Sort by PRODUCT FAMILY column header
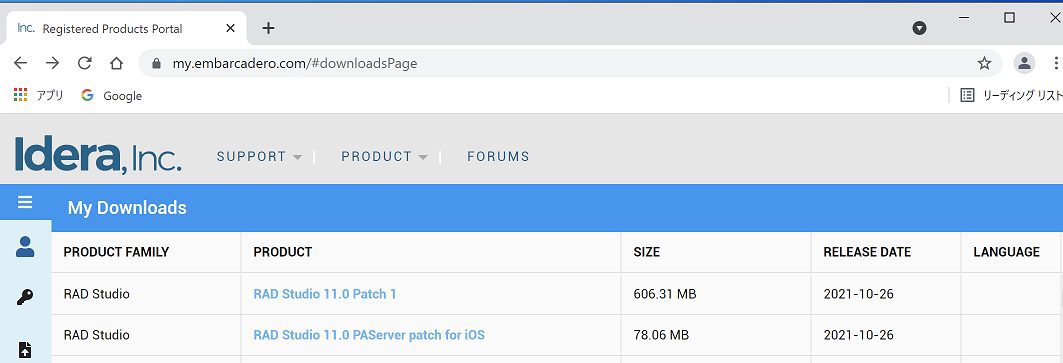 116,252
